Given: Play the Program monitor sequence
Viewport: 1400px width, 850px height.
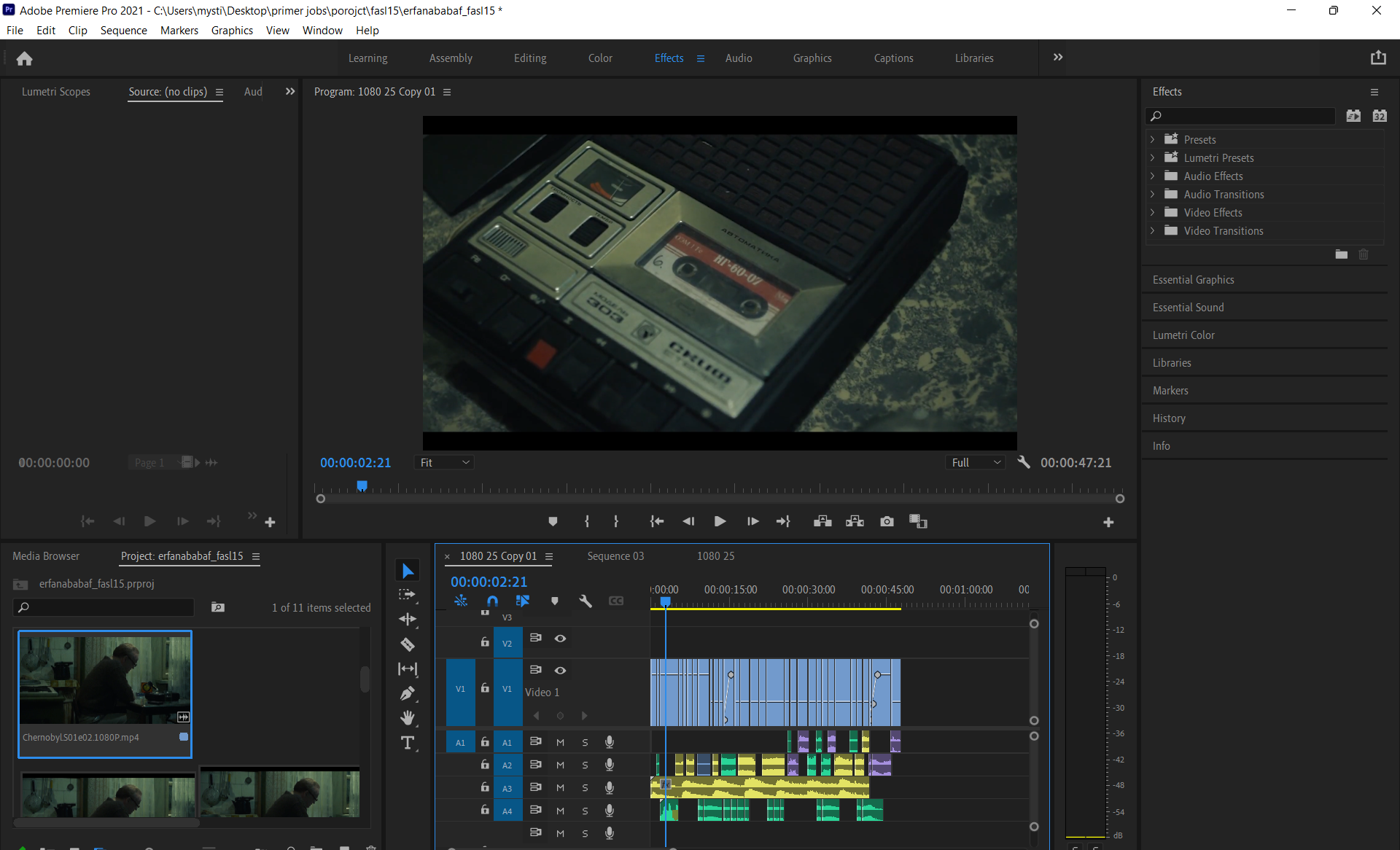Looking at the screenshot, I should (720, 521).
